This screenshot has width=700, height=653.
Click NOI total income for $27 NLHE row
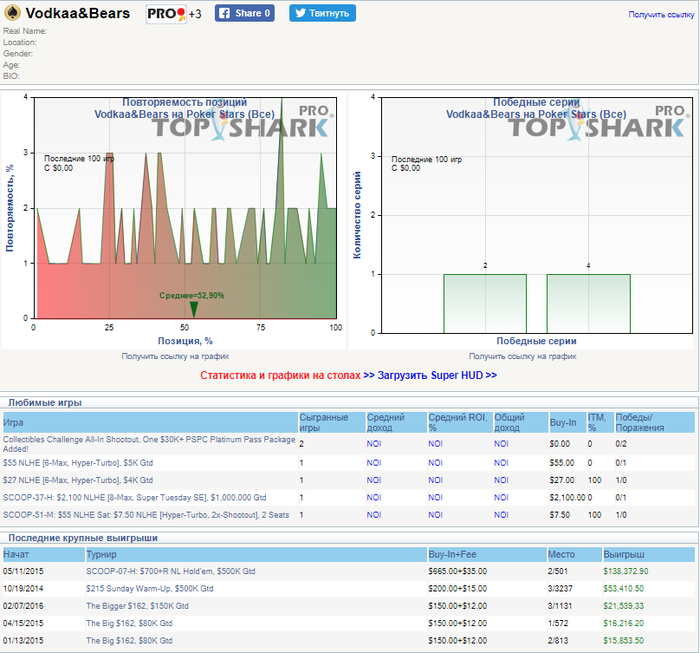pos(501,480)
